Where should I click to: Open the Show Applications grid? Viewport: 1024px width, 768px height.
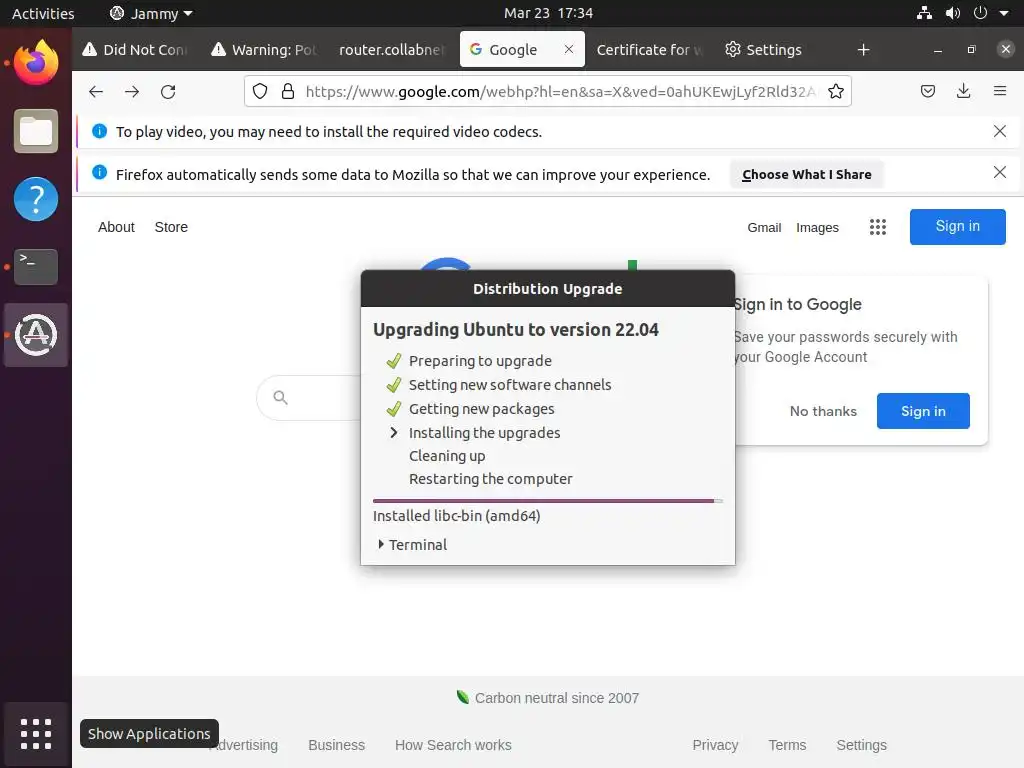36,734
